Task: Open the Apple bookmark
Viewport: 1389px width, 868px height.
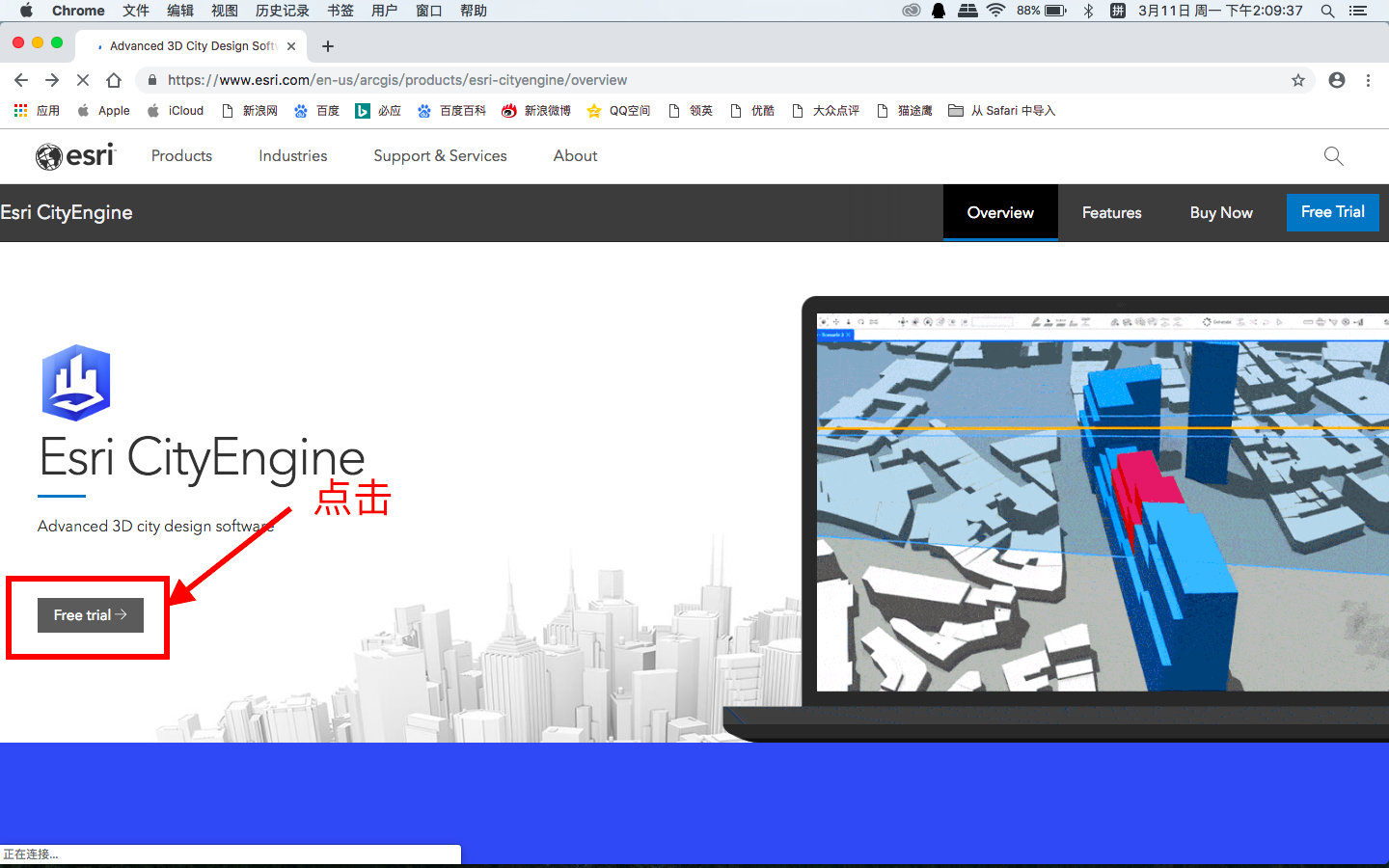Action: [103, 111]
